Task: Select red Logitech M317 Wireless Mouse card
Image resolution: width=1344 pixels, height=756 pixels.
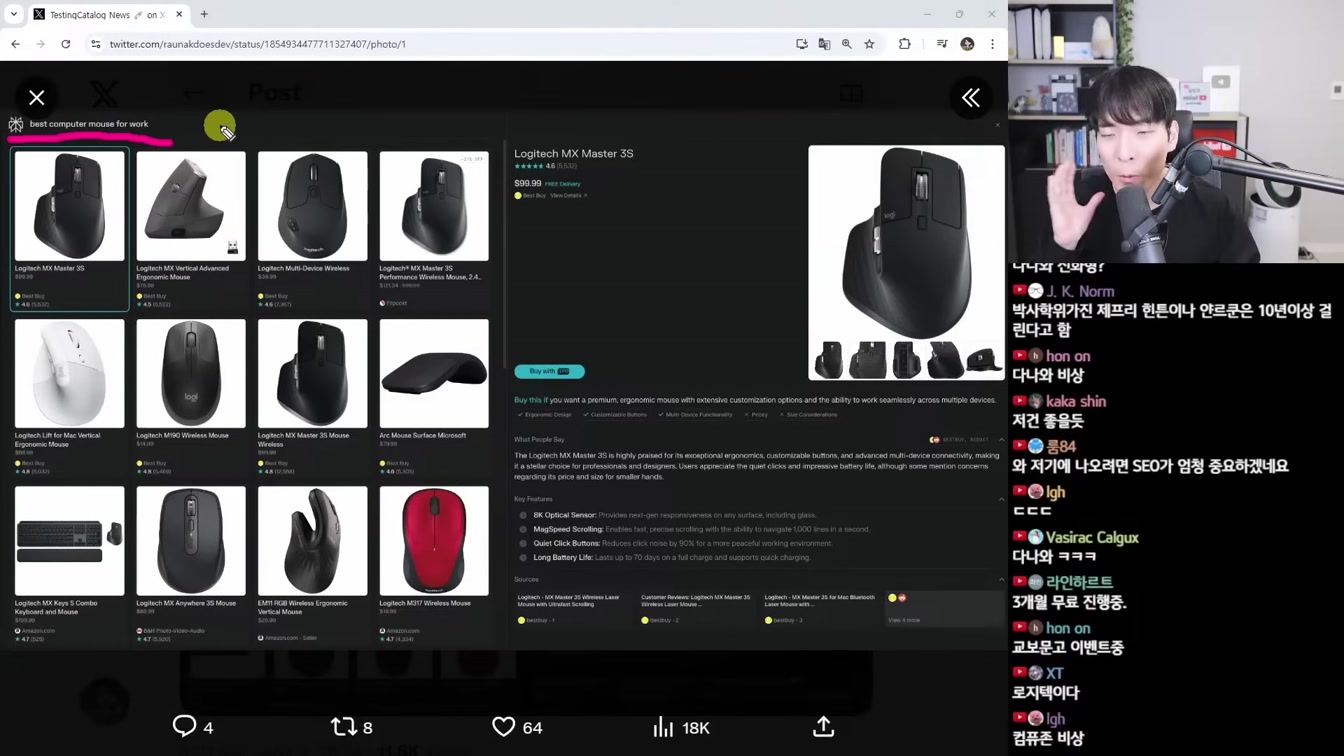Action: point(434,564)
